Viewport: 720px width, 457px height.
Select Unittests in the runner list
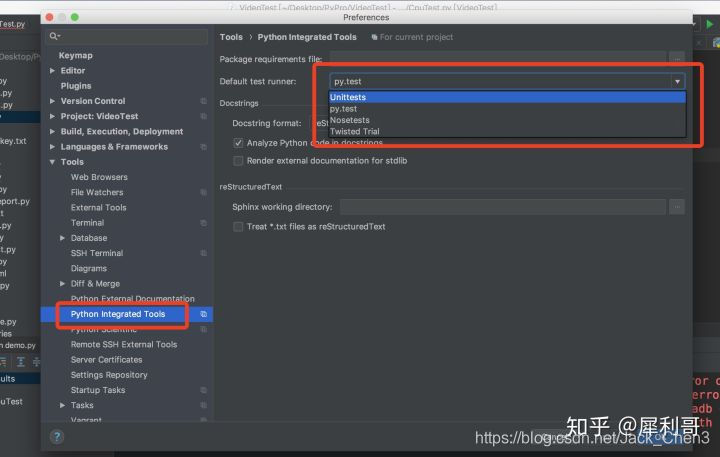coord(507,97)
